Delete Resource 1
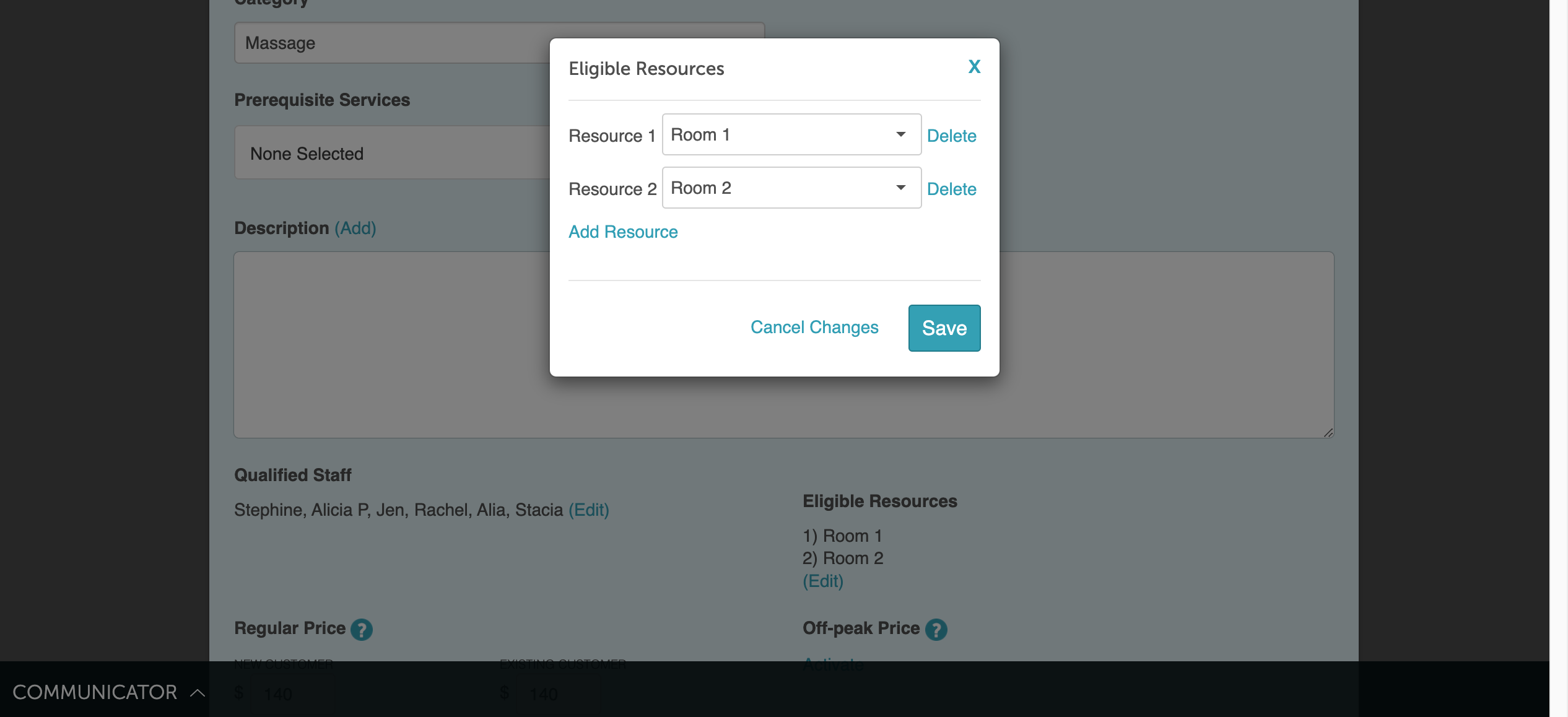 [x=951, y=136]
